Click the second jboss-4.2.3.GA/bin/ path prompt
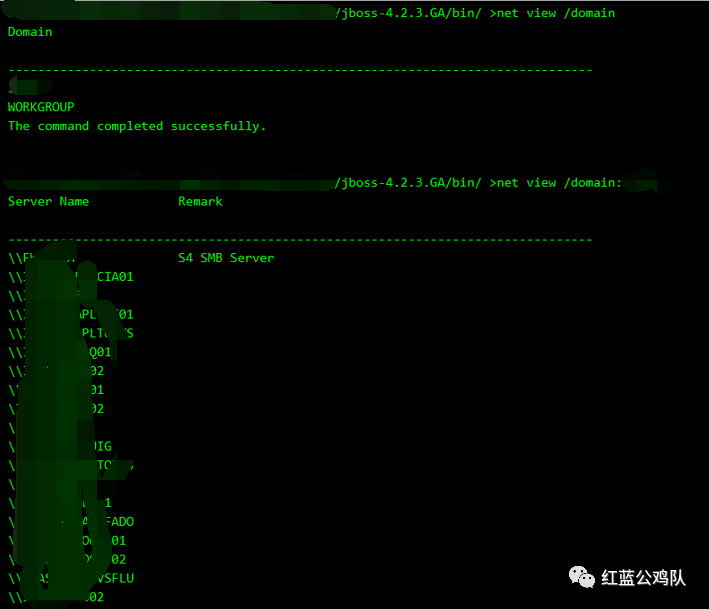Image resolution: width=709 pixels, height=609 pixels. pyautogui.click(x=409, y=182)
